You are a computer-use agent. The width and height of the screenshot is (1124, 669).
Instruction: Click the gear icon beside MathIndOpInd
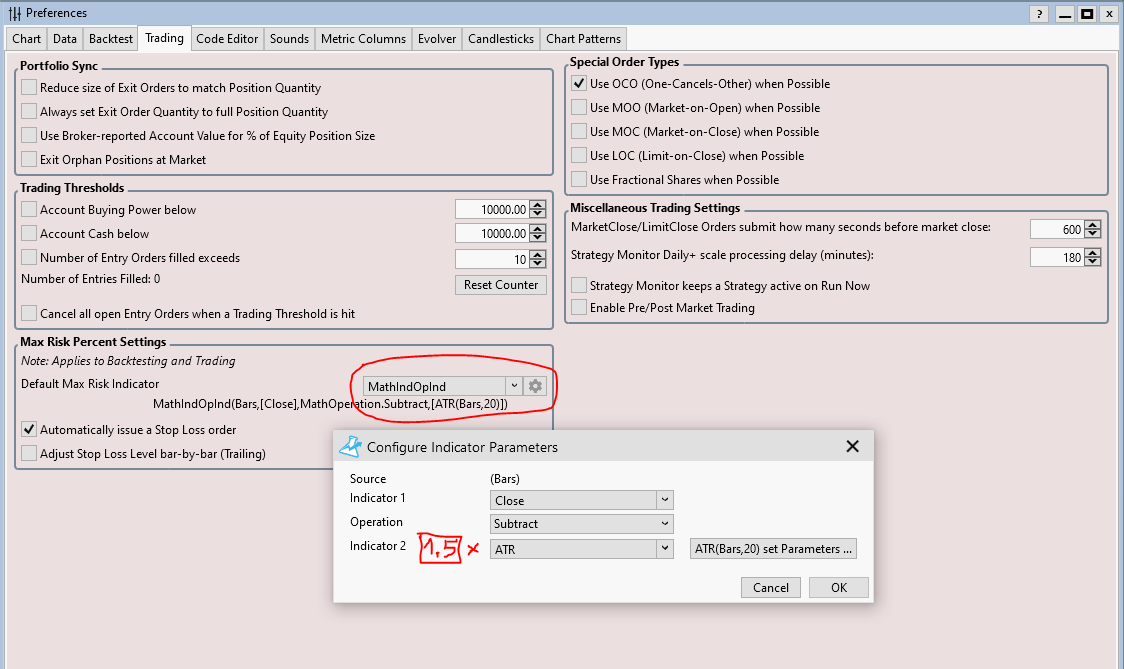[x=536, y=386]
